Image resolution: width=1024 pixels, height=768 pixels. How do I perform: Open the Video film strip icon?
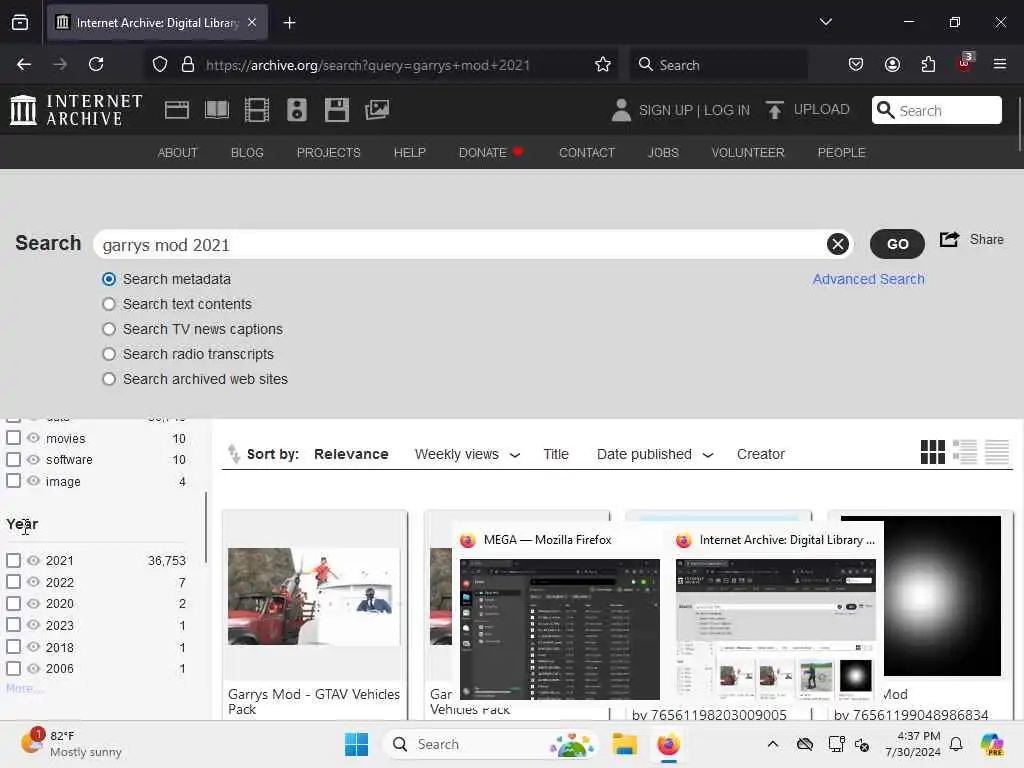257,110
